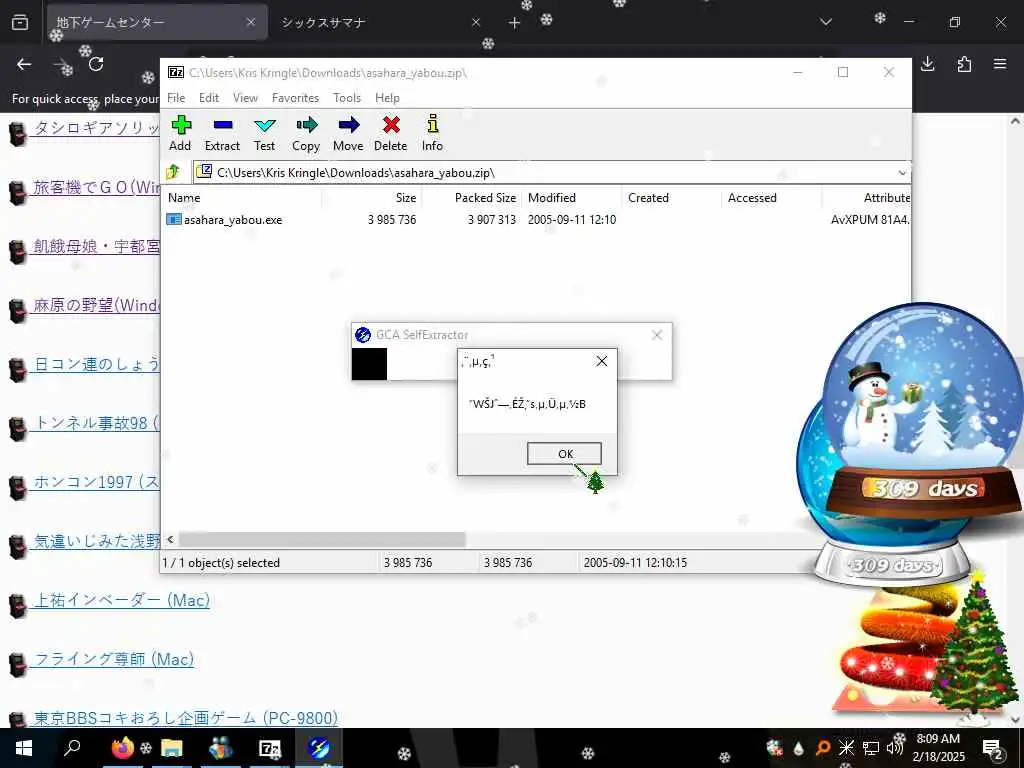Open the 東京BBSコキおろし企画ゲーム (PC-9800) link
This screenshot has width=1024, height=768.
click(x=185, y=718)
